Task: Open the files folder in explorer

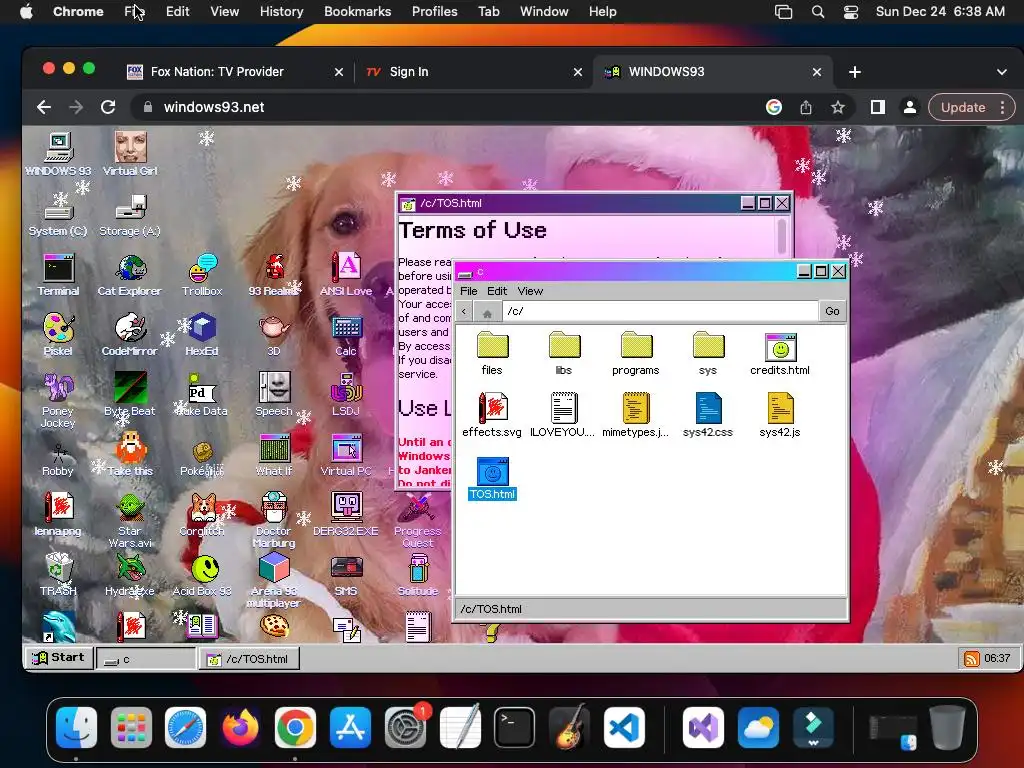Action: [492, 353]
